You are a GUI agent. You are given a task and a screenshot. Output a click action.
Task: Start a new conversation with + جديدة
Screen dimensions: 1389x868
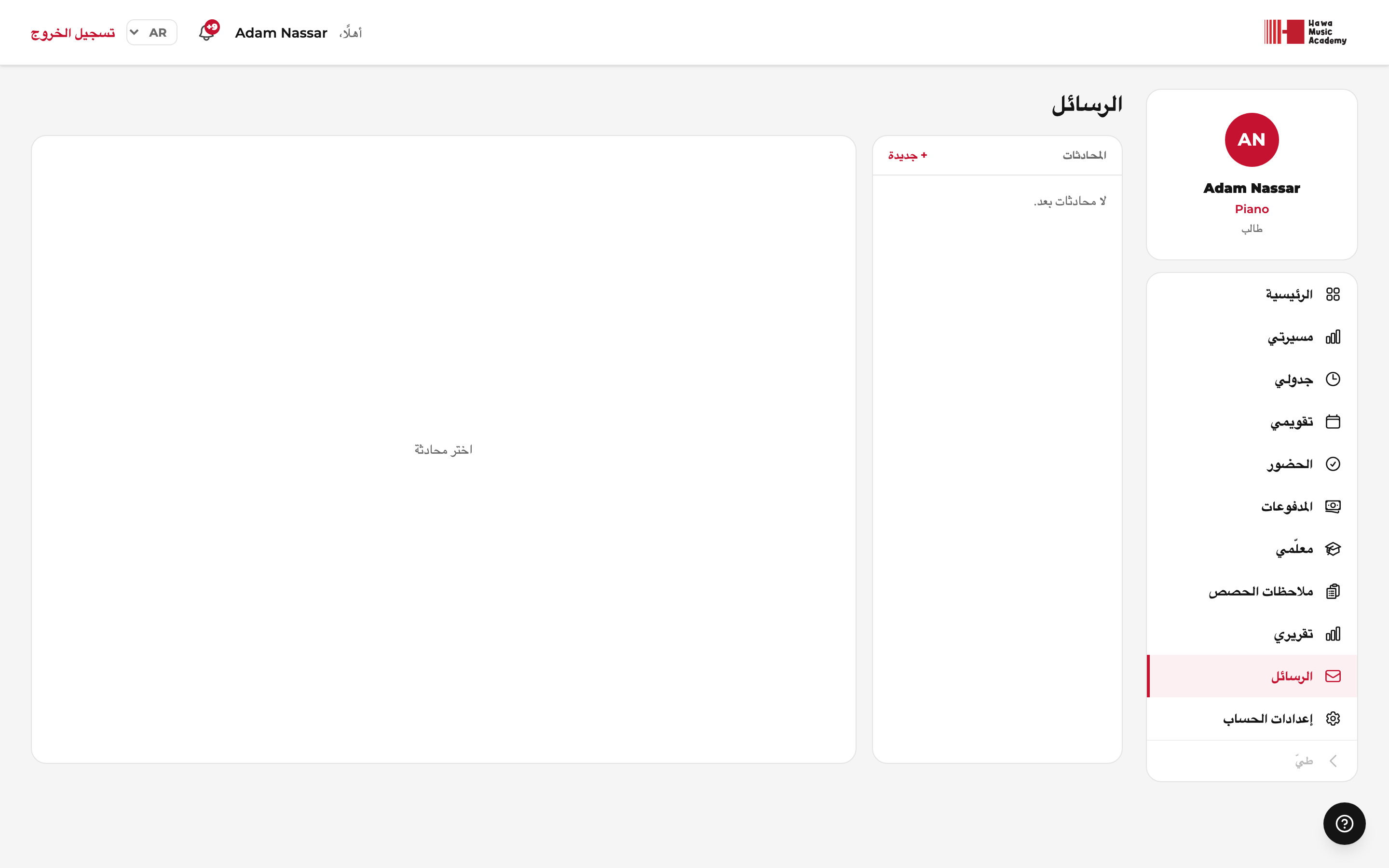click(x=908, y=155)
